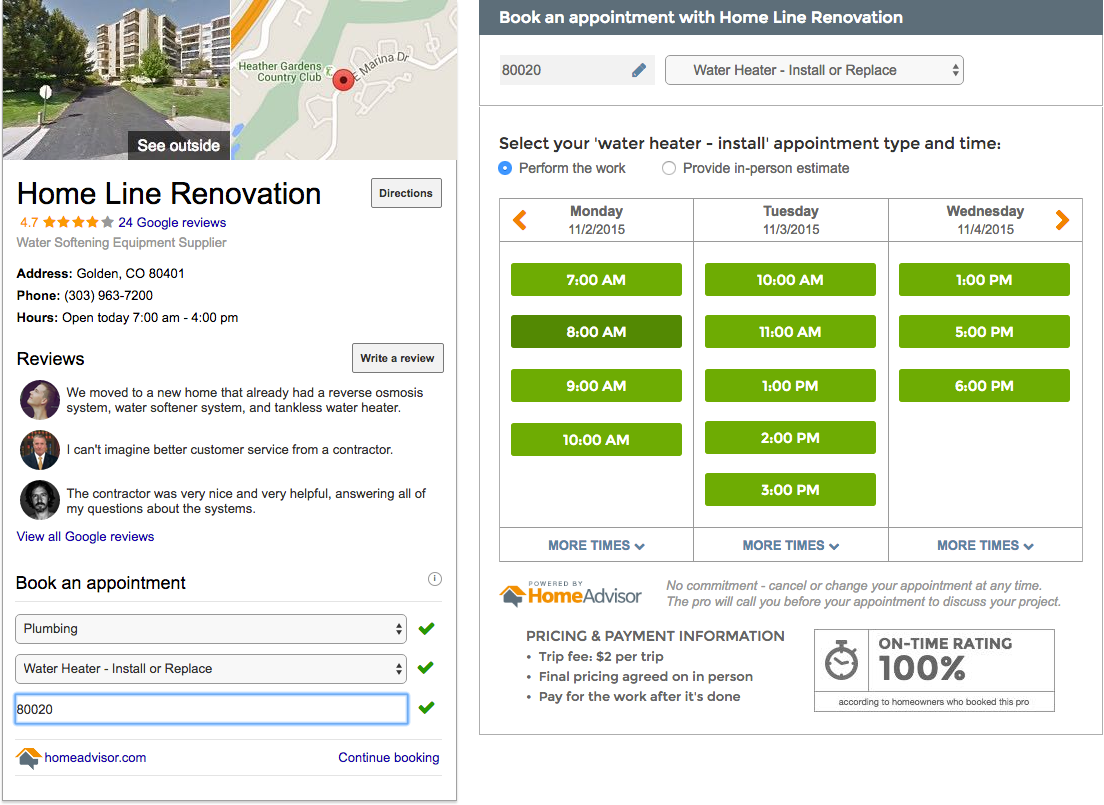The height and width of the screenshot is (805, 1104).
Task: Click the info icon beside Book an appointment
Action: coord(434,579)
